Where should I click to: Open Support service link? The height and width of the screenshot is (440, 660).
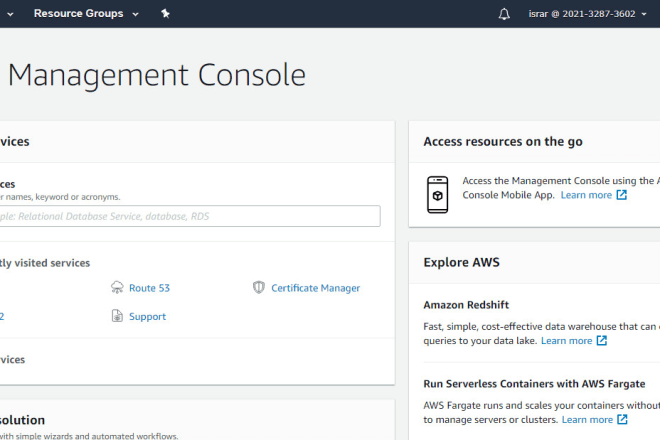[x=147, y=316]
